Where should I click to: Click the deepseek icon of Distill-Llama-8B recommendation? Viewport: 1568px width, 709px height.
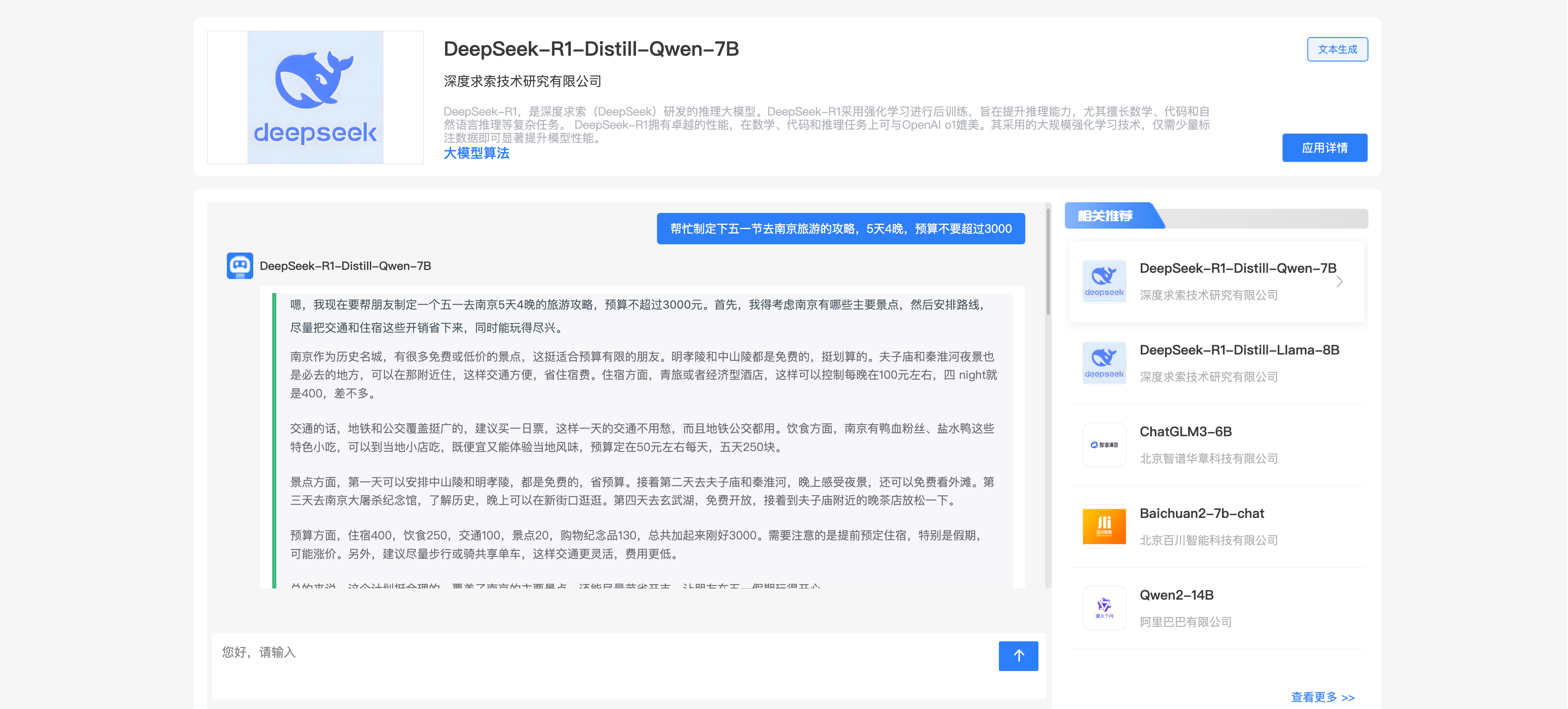(x=1104, y=363)
